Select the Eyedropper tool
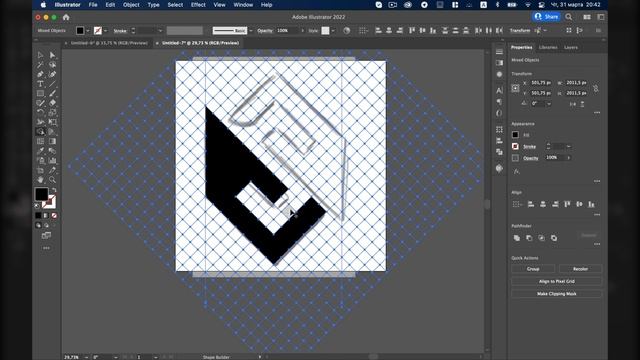 40,151
